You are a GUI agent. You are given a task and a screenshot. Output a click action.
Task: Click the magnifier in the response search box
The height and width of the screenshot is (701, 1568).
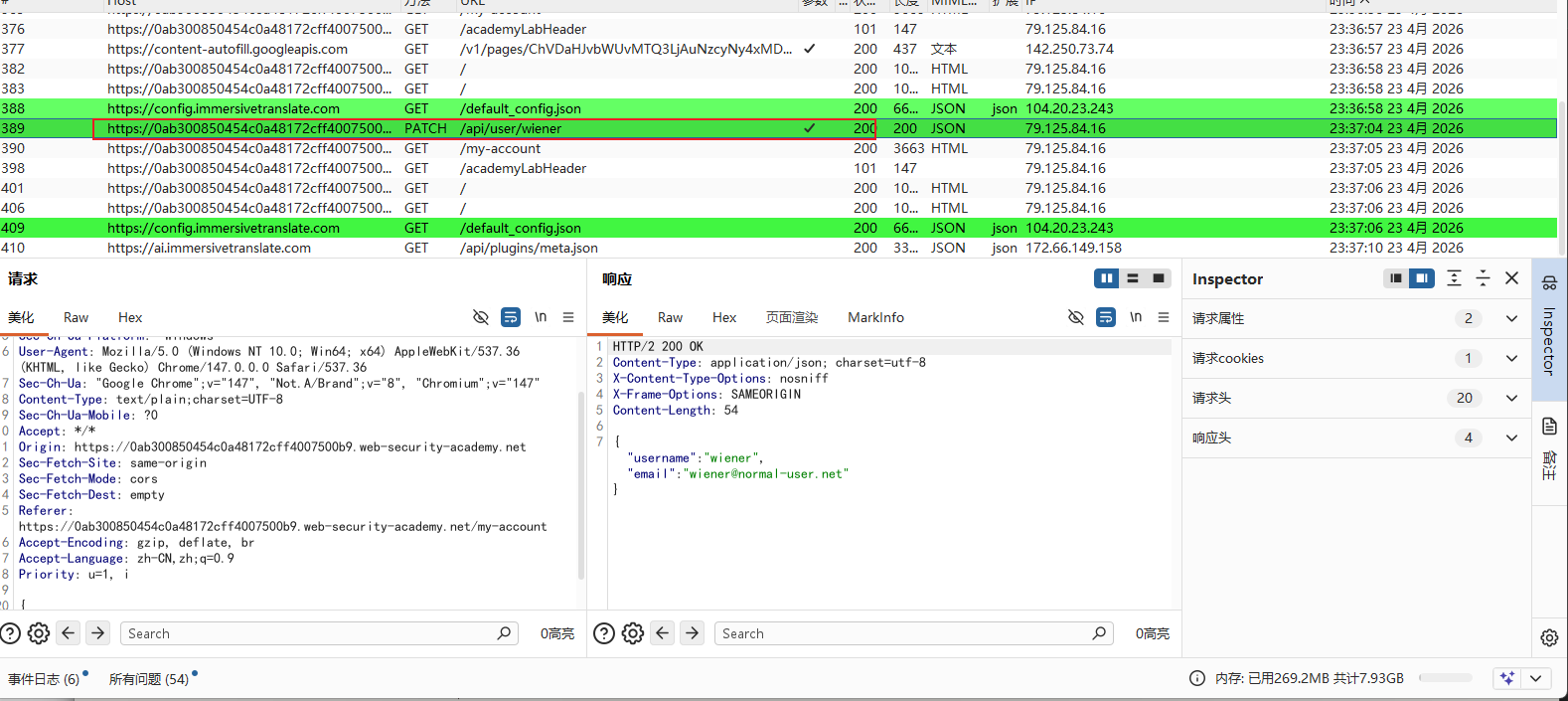point(1099,633)
